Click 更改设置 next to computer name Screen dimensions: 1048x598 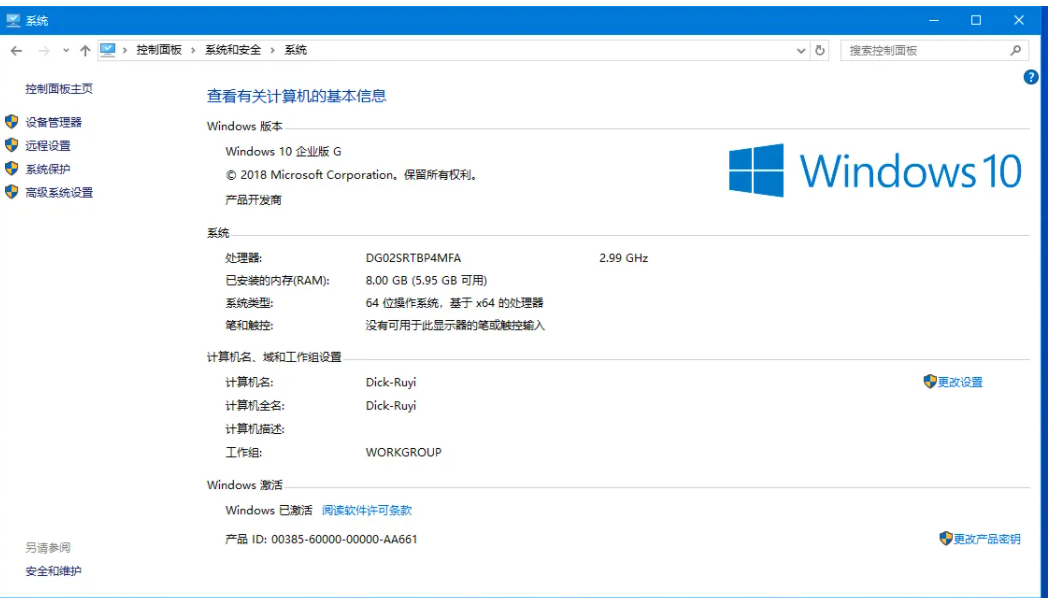tap(960, 382)
